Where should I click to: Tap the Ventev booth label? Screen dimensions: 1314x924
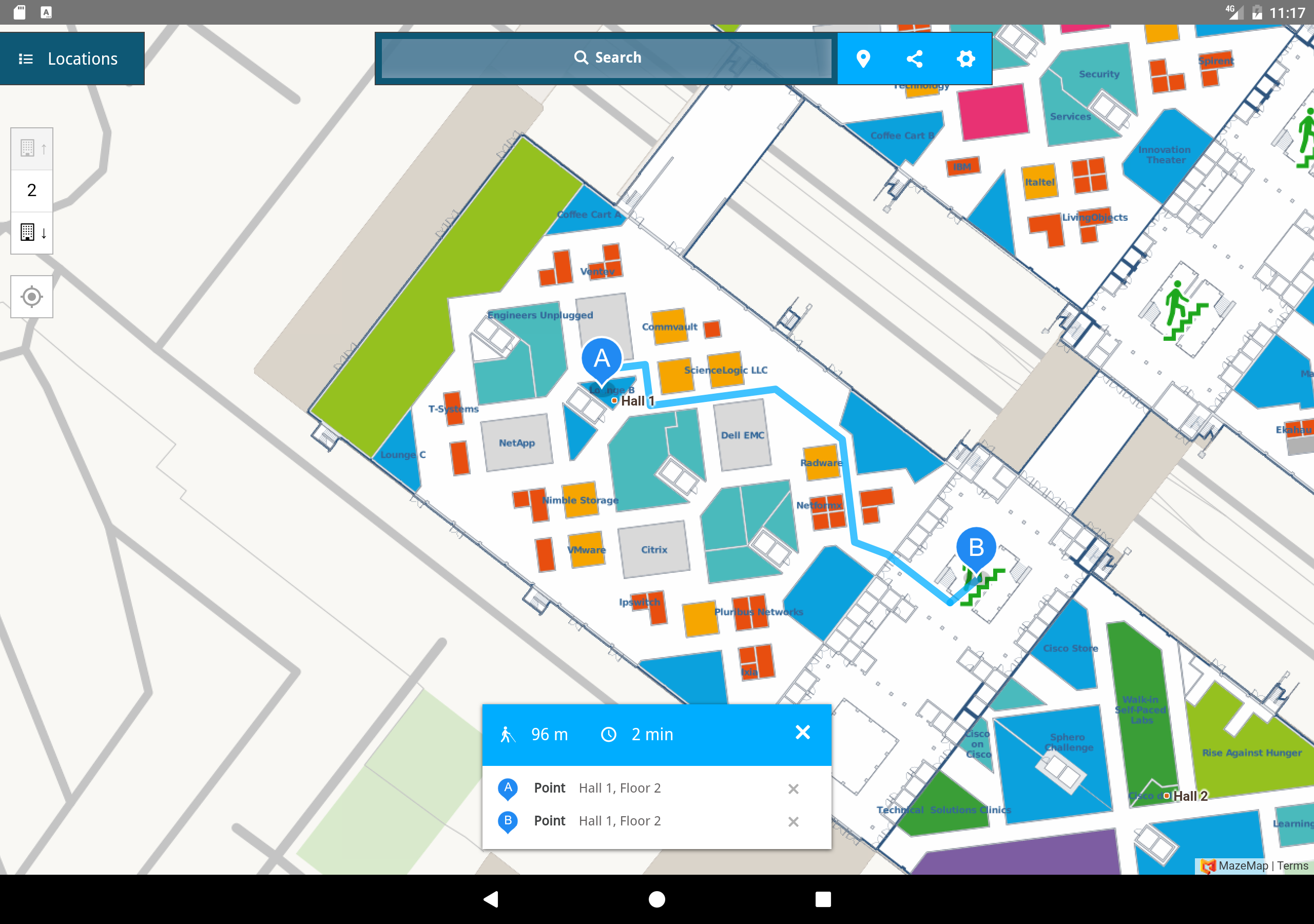[597, 272]
